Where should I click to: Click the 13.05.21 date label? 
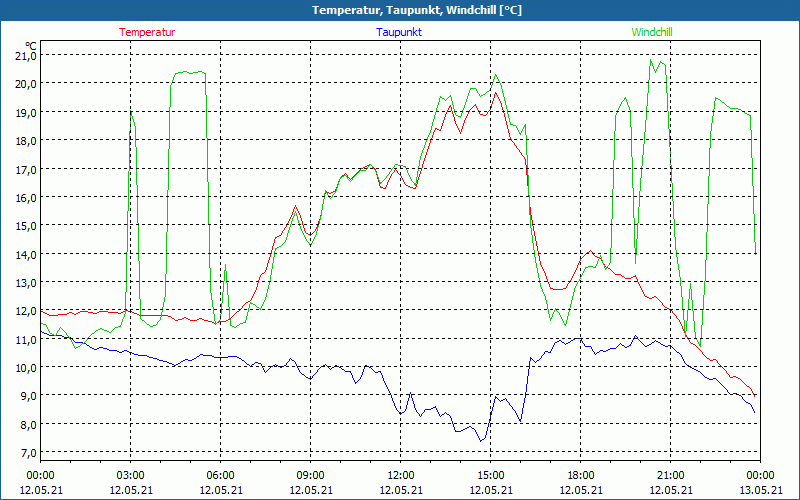click(760, 490)
